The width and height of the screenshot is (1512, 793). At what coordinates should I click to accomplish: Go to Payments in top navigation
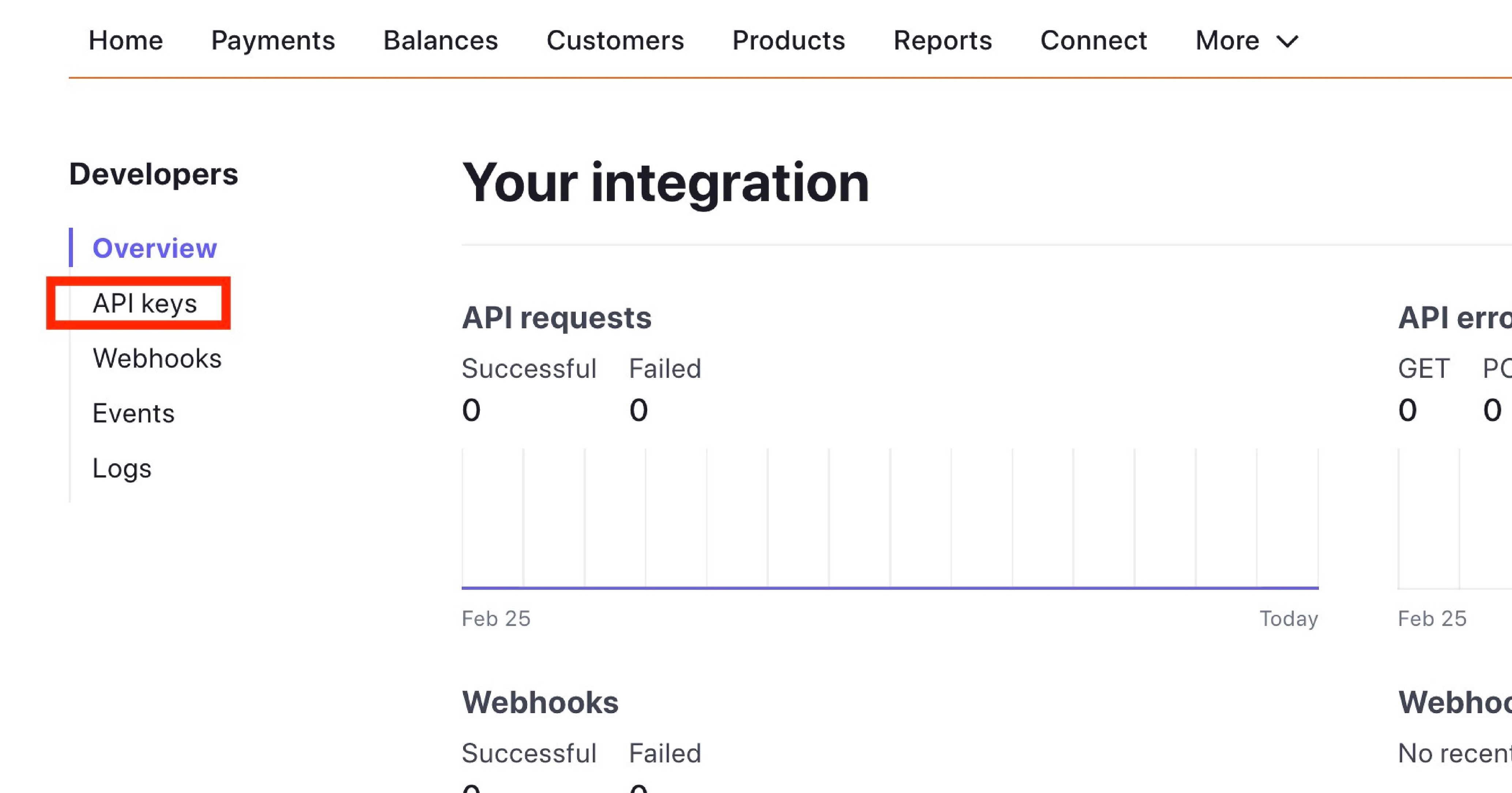[273, 41]
